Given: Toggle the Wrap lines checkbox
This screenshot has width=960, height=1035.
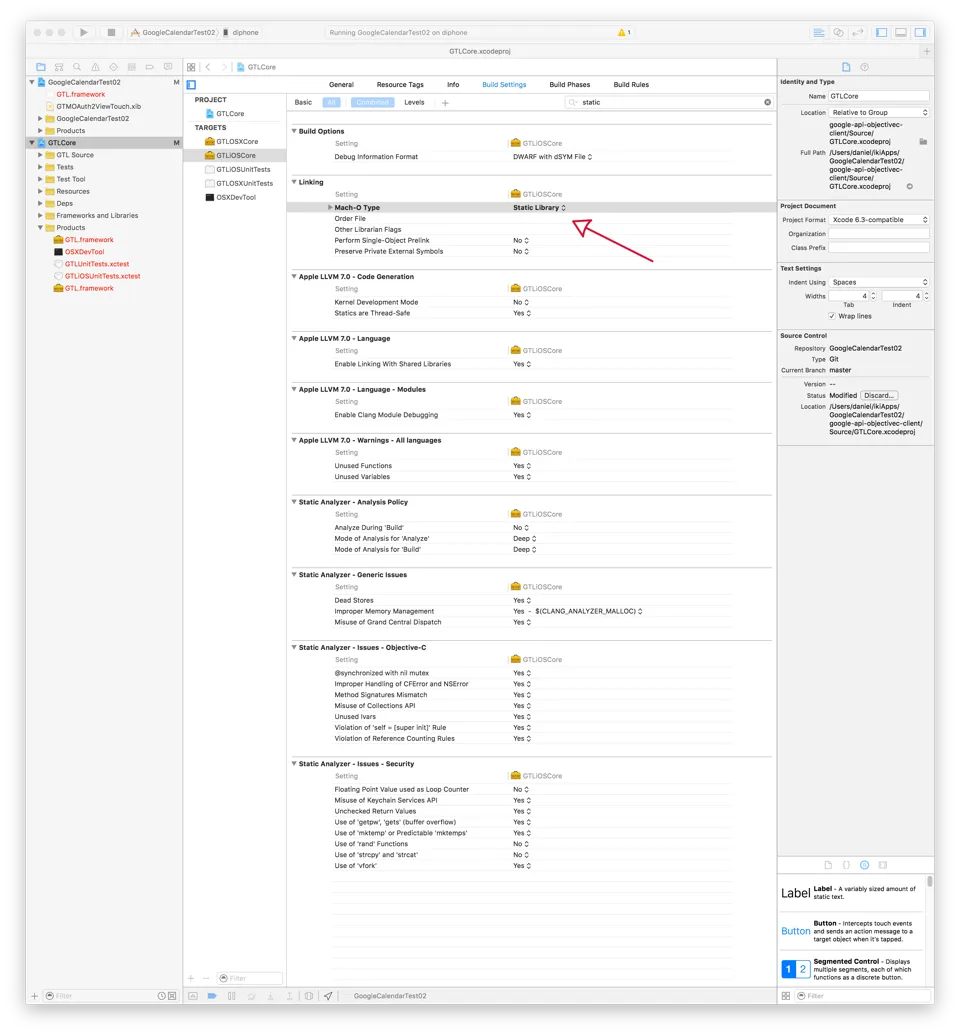Looking at the screenshot, I should point(832,316).
